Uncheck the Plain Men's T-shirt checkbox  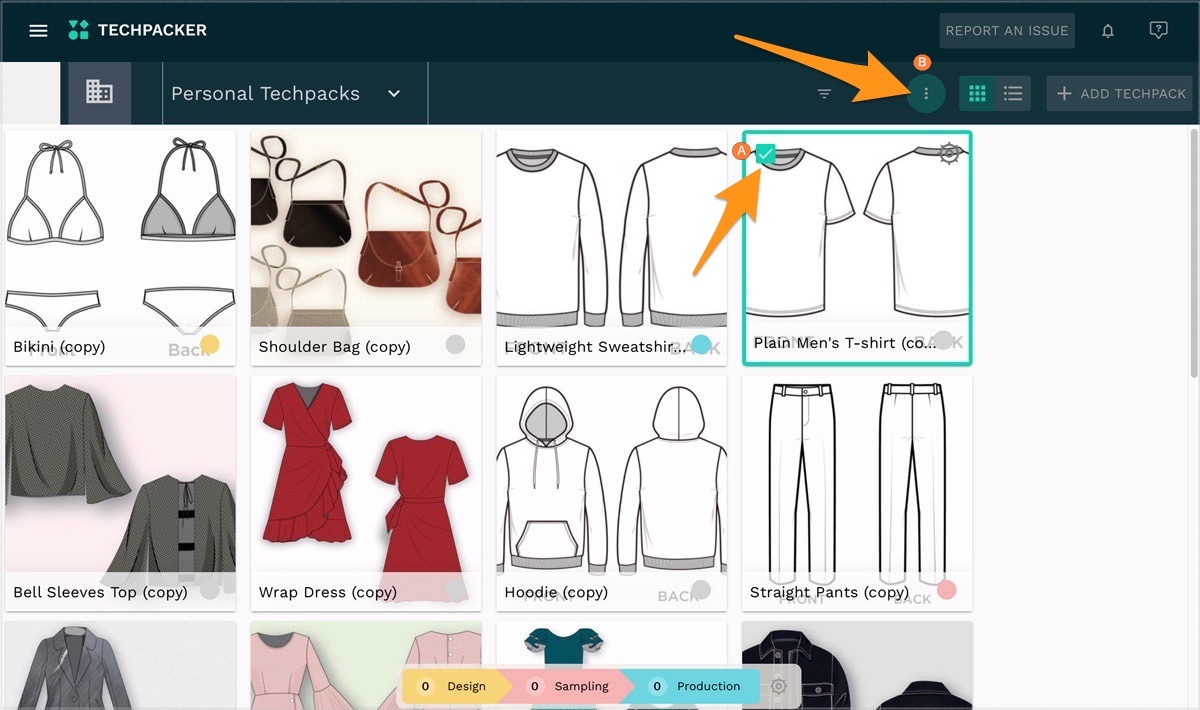(766, 154)
